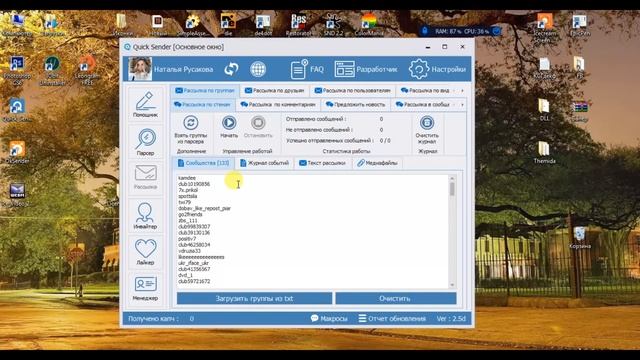Screen dimensions: 640x360
Task: Open the Помощник helper section
Action: click(x=145, y=104)
